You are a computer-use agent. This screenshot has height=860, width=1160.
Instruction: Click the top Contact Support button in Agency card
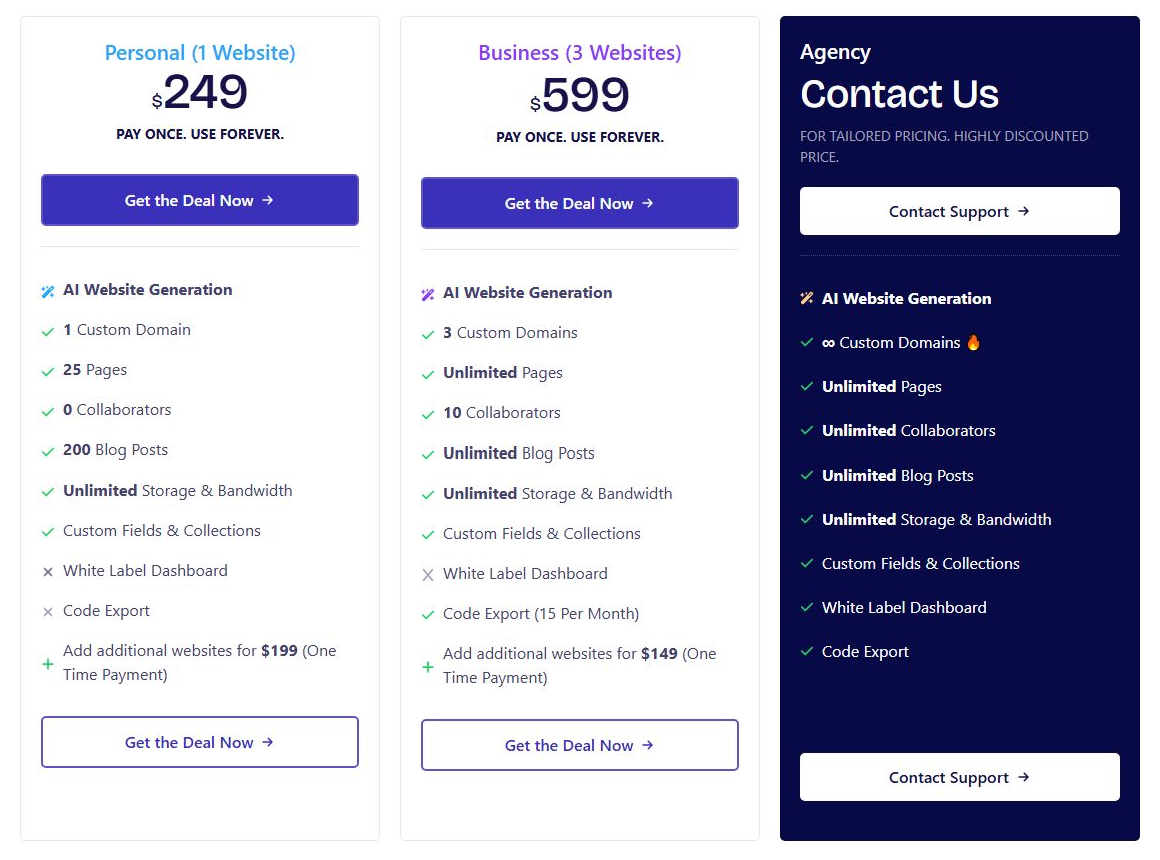click(960, 211)
